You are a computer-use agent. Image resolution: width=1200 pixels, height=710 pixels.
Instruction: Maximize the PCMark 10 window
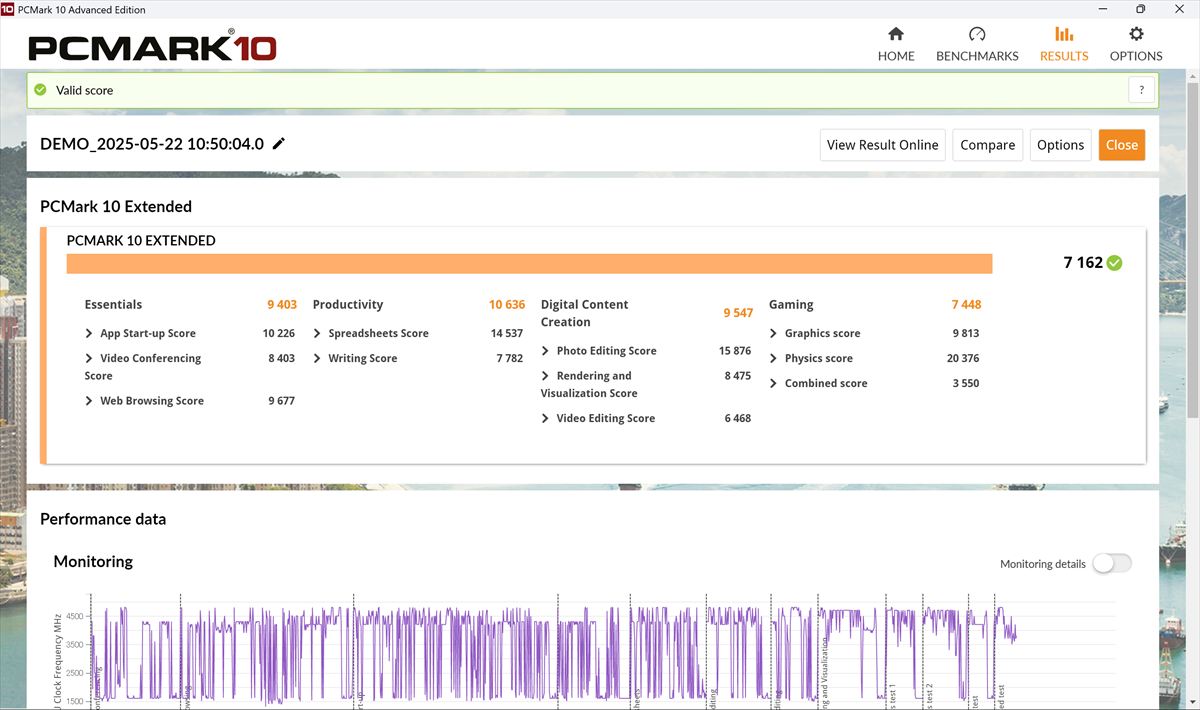pos(1139,9)
